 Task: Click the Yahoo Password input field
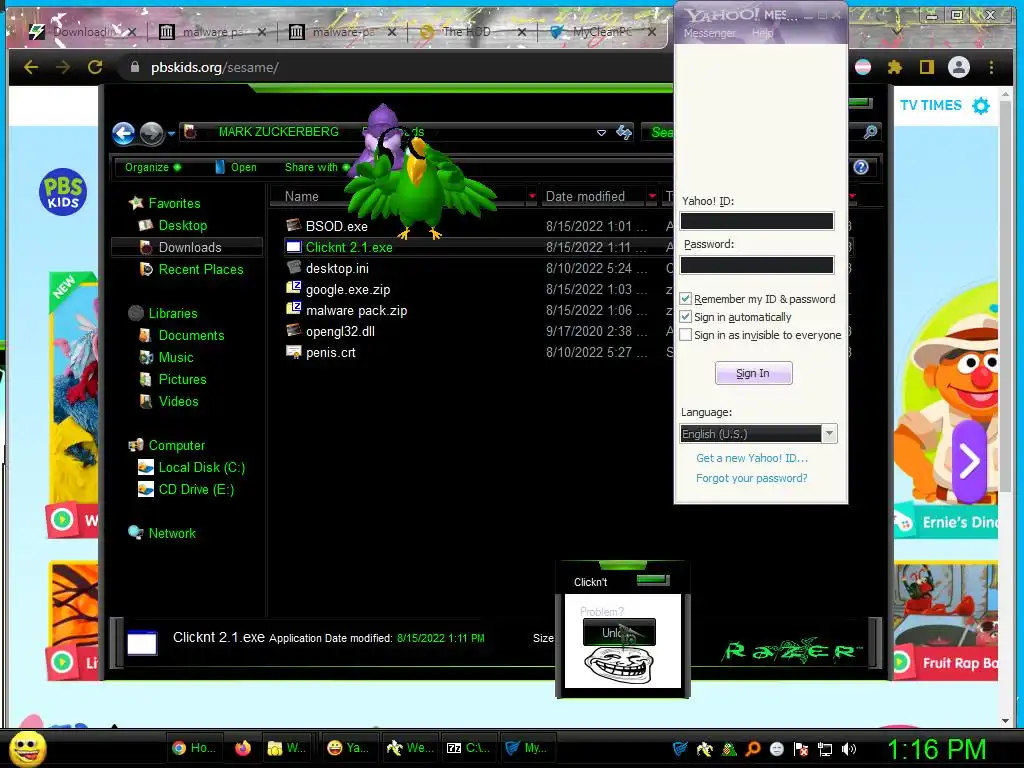pyautogui.click(x=757, y=264)
